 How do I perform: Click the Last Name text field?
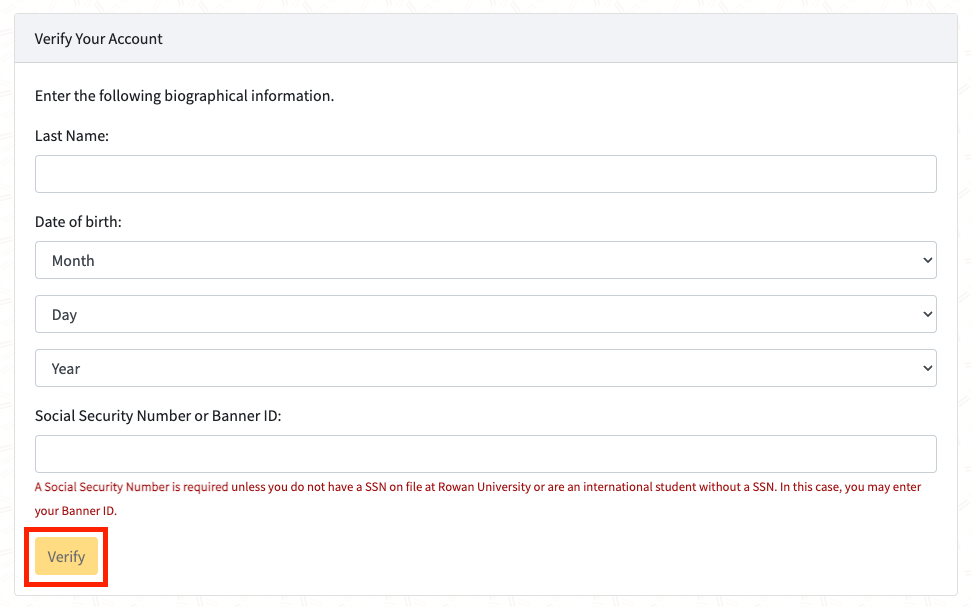pos(485,174)
